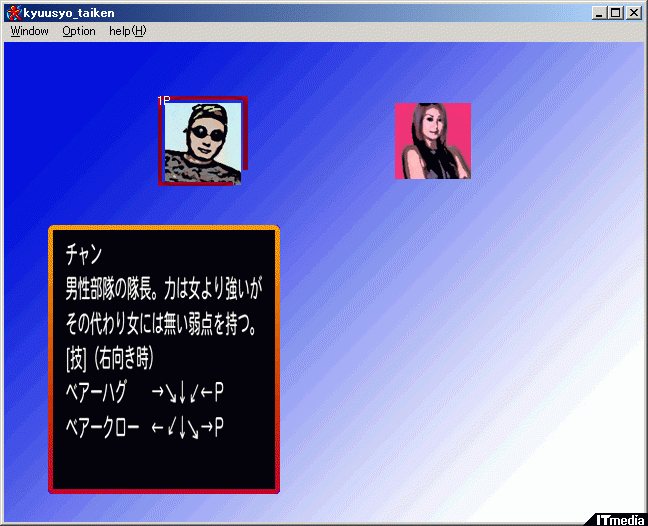The height and width of the screenshot is (526, 648).
Task: Click the kyuusyo_taiken app icon in title bar
Action: click(x=13, y=13)
